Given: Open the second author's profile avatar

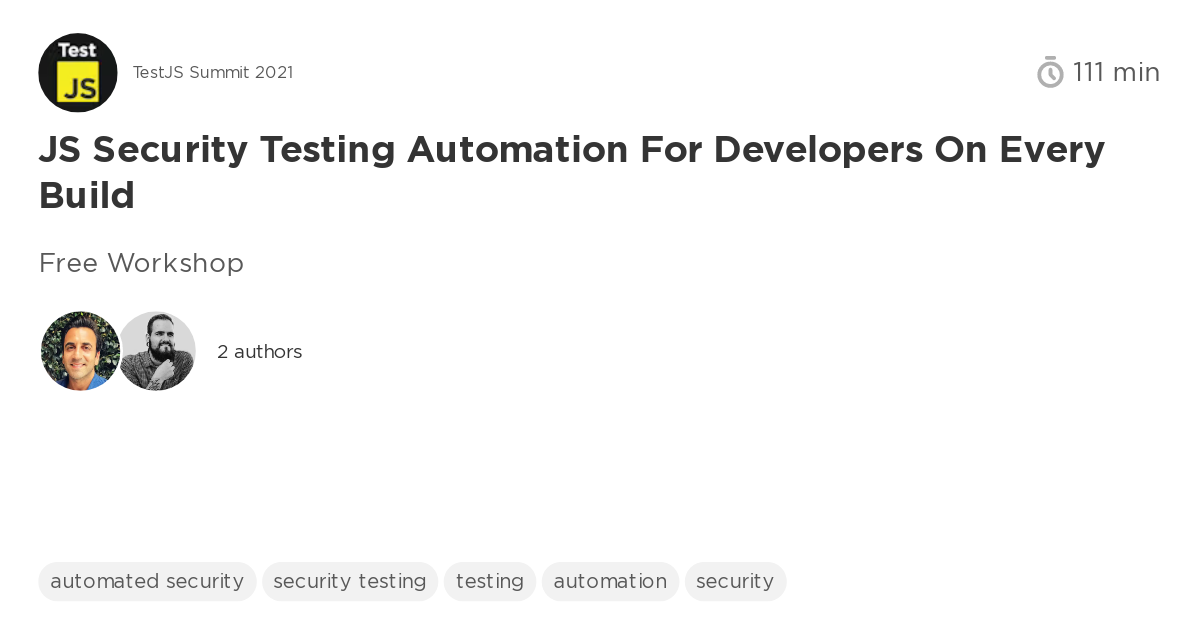Looking at the screenshot, I should click(157, 351).
